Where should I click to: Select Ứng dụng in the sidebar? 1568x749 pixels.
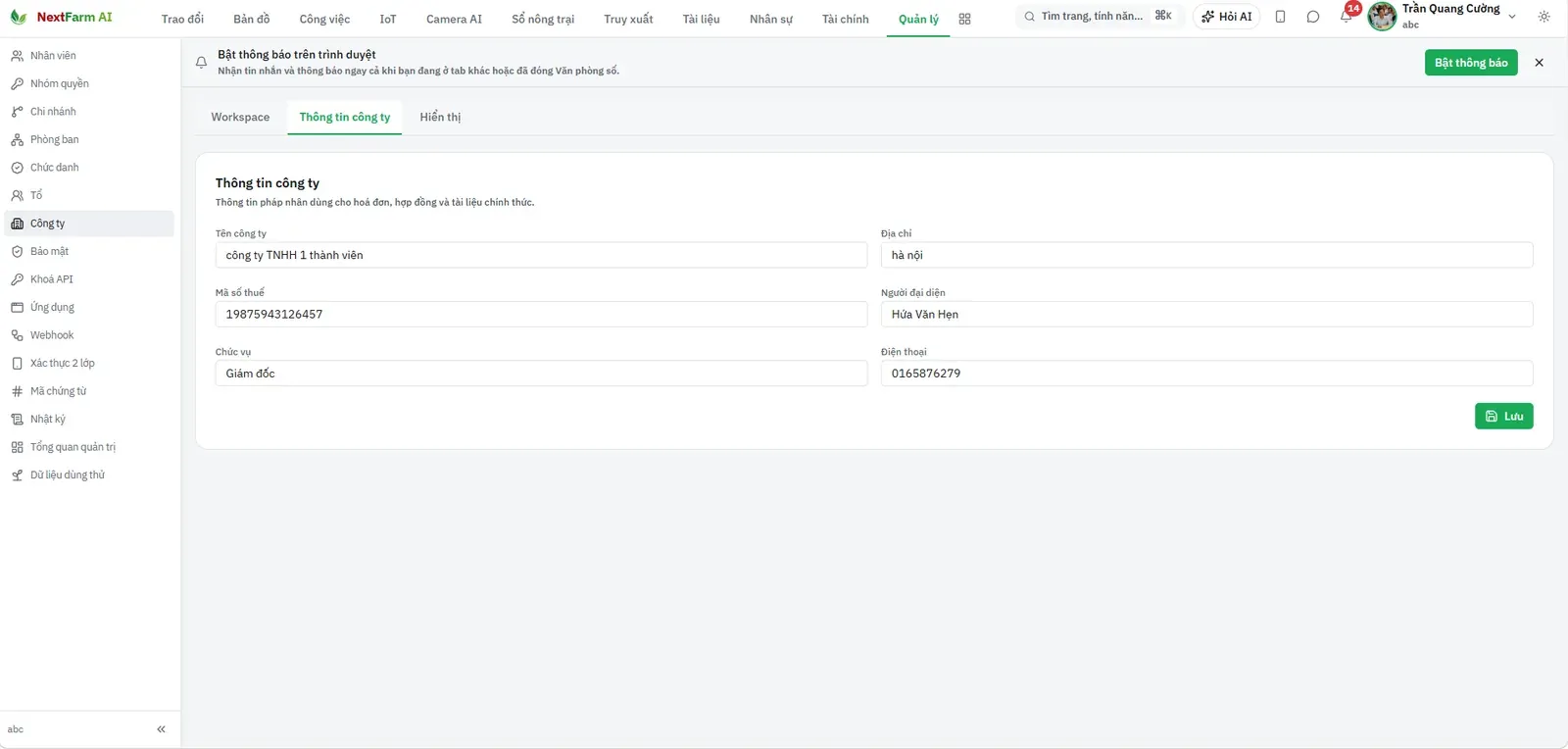tap(89, 307)
